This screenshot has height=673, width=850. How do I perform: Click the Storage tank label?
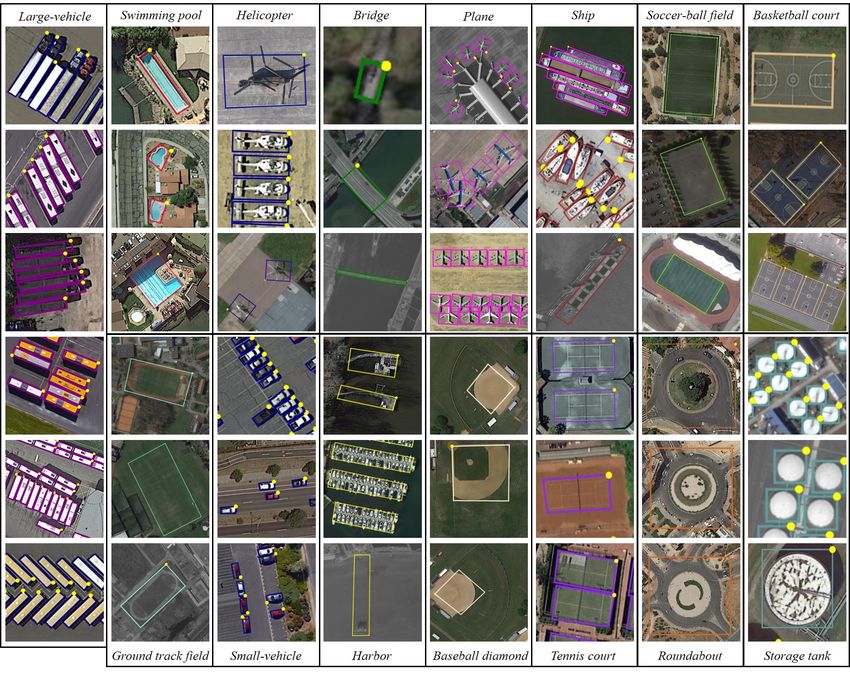796,656
